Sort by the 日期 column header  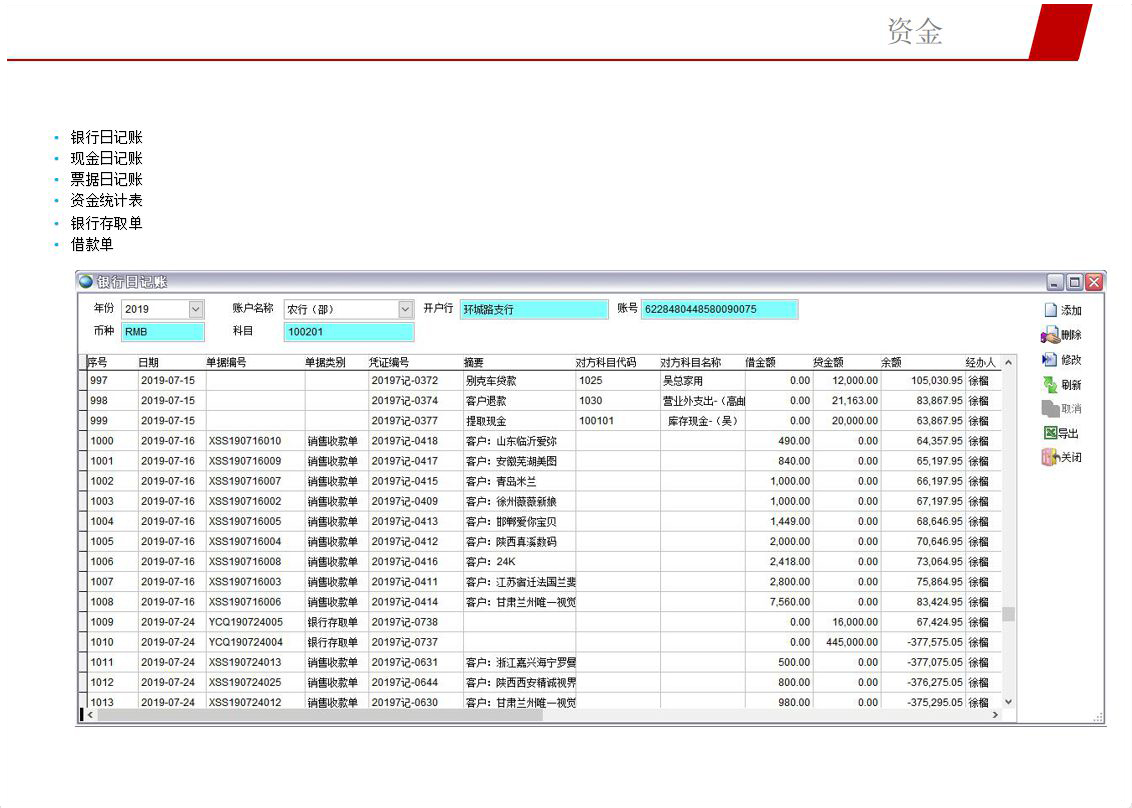[x=148, y=363]
